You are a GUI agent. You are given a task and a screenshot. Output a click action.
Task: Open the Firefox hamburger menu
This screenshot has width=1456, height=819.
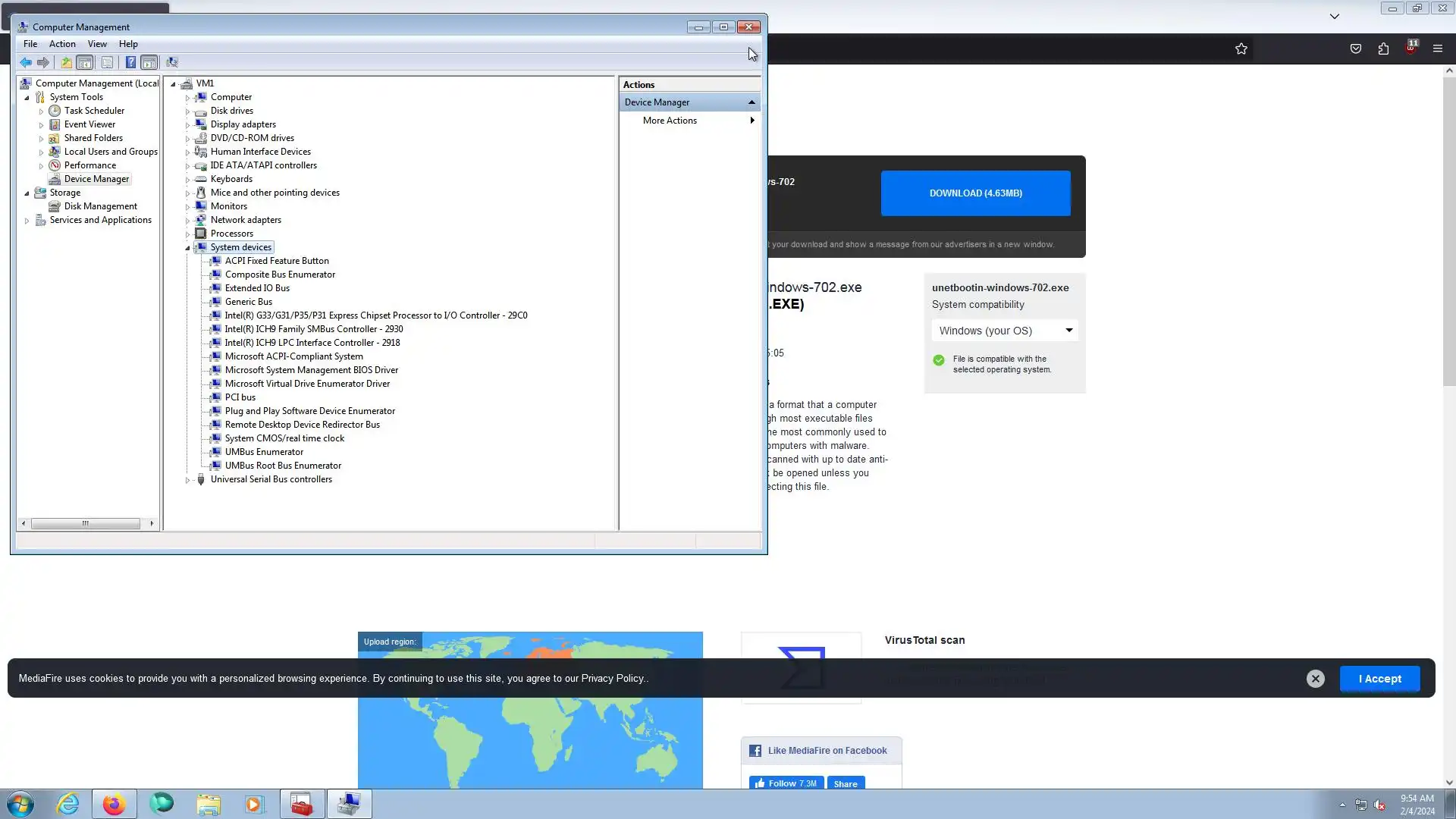coord(1437,49)
